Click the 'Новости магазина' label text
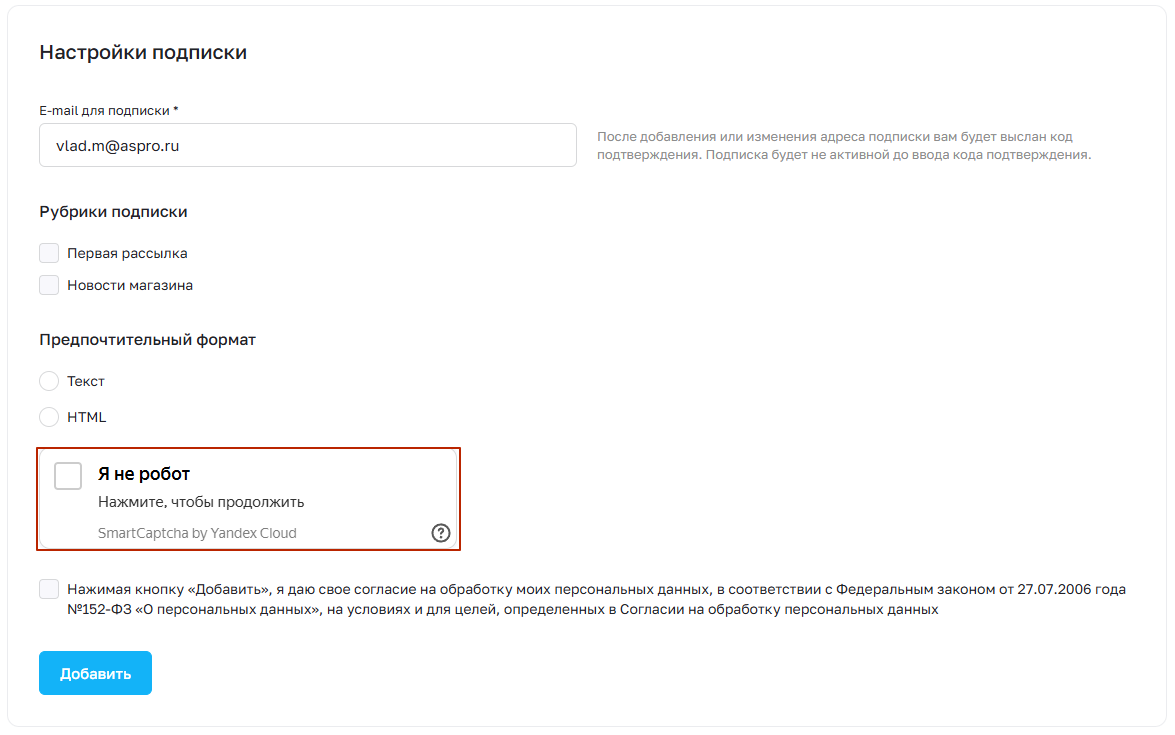This screenshot has height=735, width=1175. (x=130, y=285)
